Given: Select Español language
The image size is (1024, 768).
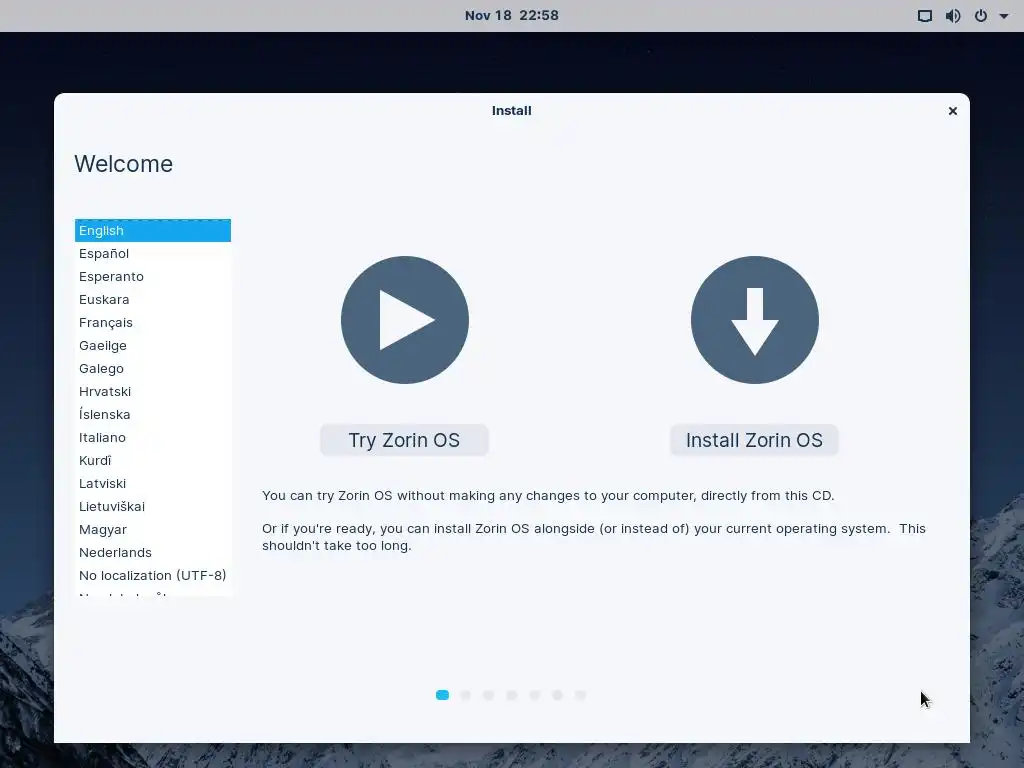Looking at the screenshot, I should [153, 253].
